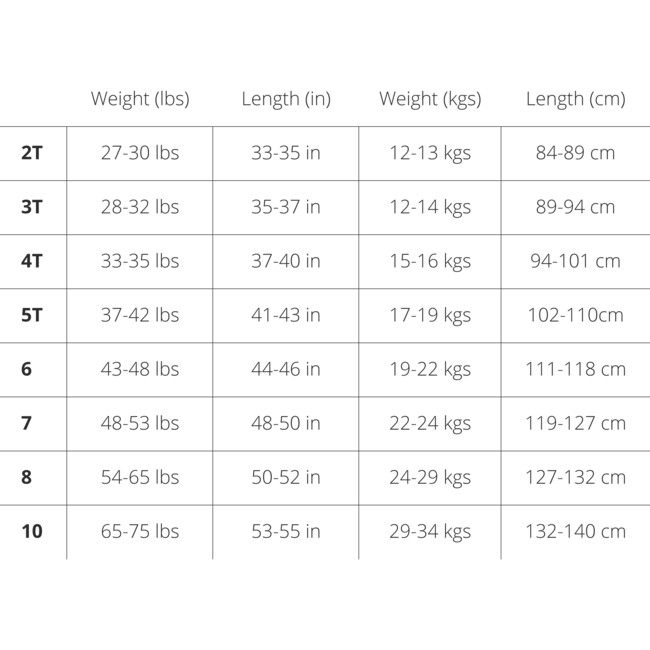Select the 35-37 in cell
Image resolution: width=650 pixels, height=650 pixels.
pos(286,207)
